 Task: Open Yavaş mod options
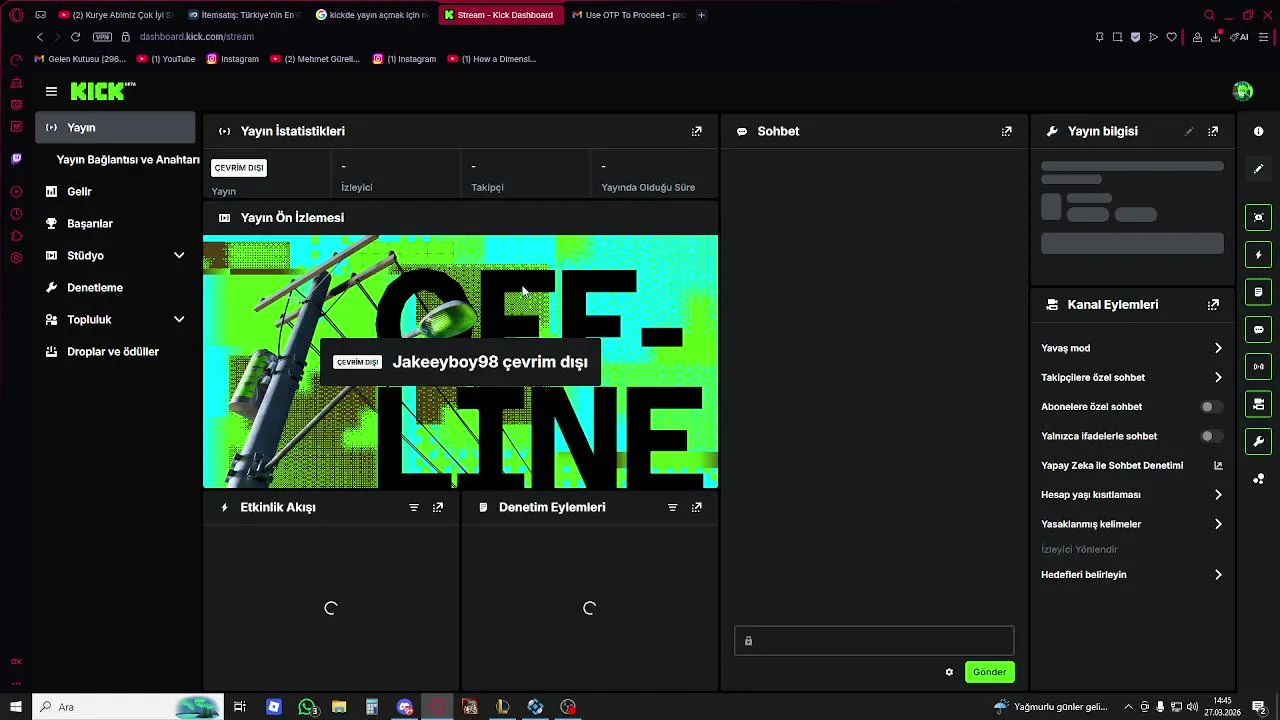(1132, 348)
